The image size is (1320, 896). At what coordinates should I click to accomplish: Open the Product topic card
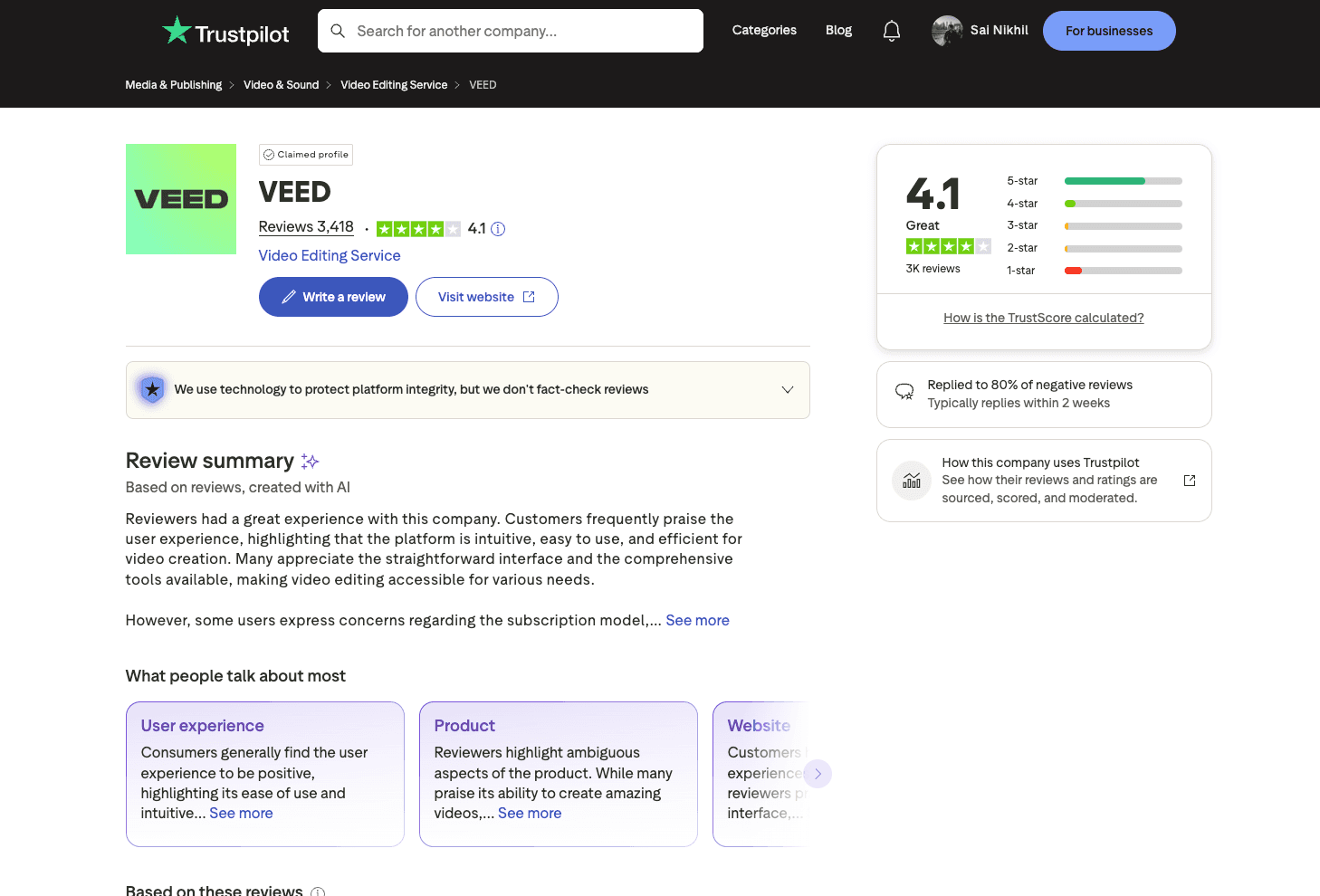(x=559, y=775)
